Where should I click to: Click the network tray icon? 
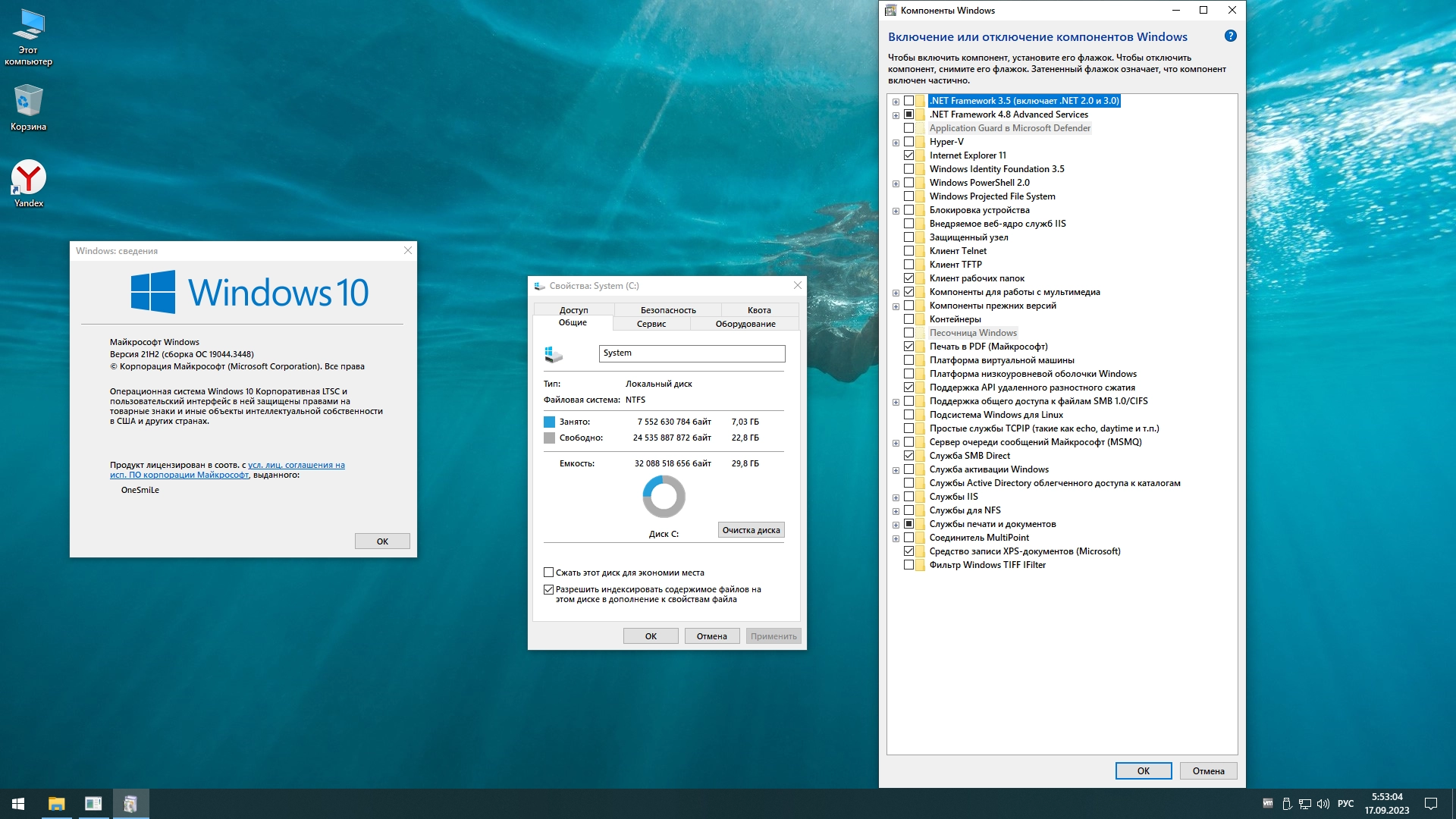pos(1305,804)
